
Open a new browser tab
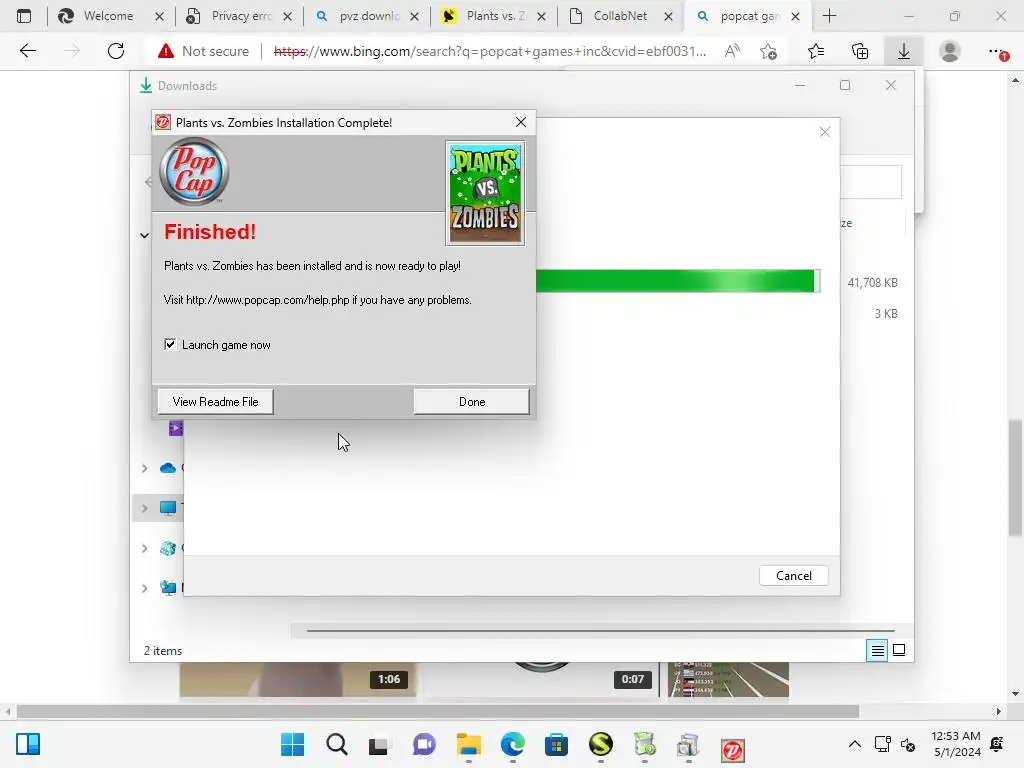[x=829, y=16]
